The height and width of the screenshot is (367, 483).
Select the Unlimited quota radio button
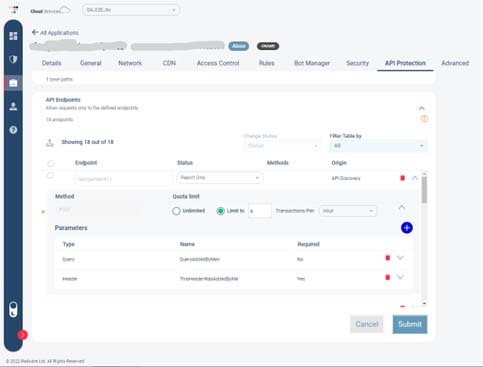click(x=176, y=211)
